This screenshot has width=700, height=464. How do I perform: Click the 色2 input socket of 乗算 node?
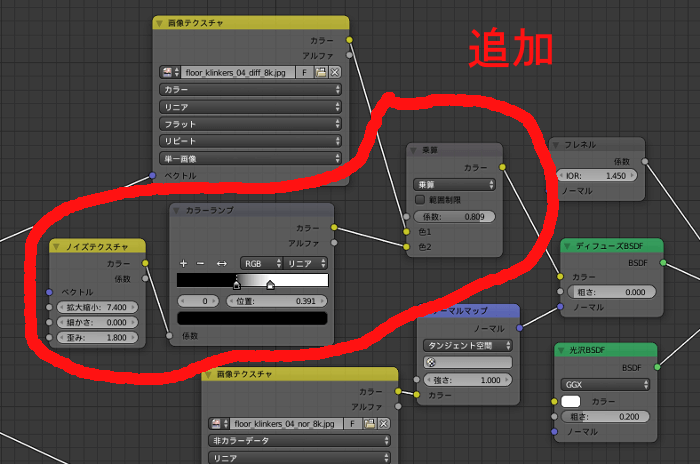coord(406,247)
